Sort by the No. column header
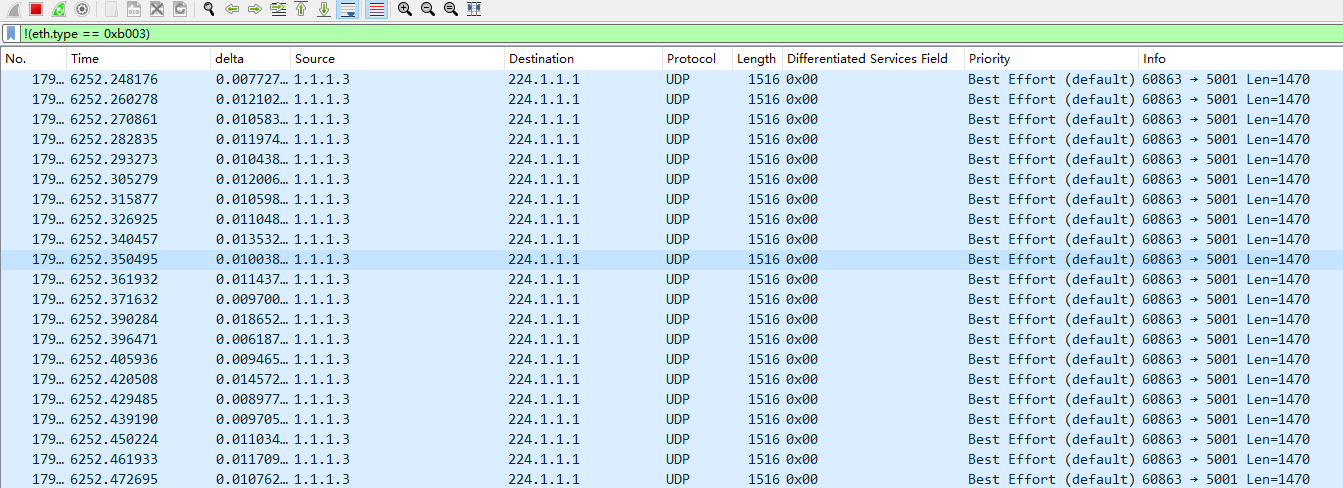The height and width of the screenshot is (488, 1343). point(33,59)
